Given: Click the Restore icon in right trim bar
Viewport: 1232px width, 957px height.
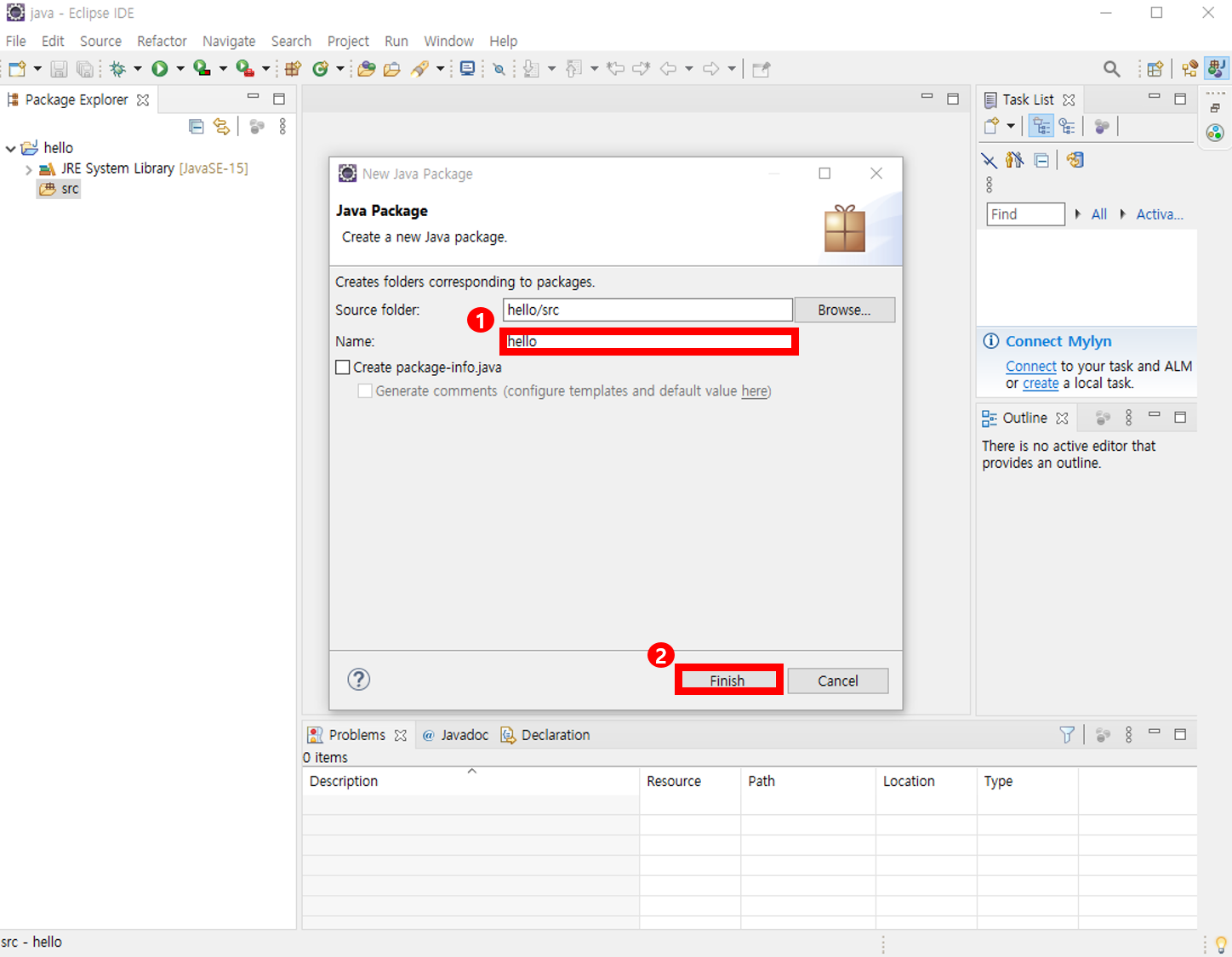Looking at the screenshot, I should (x=1215, y=108).
